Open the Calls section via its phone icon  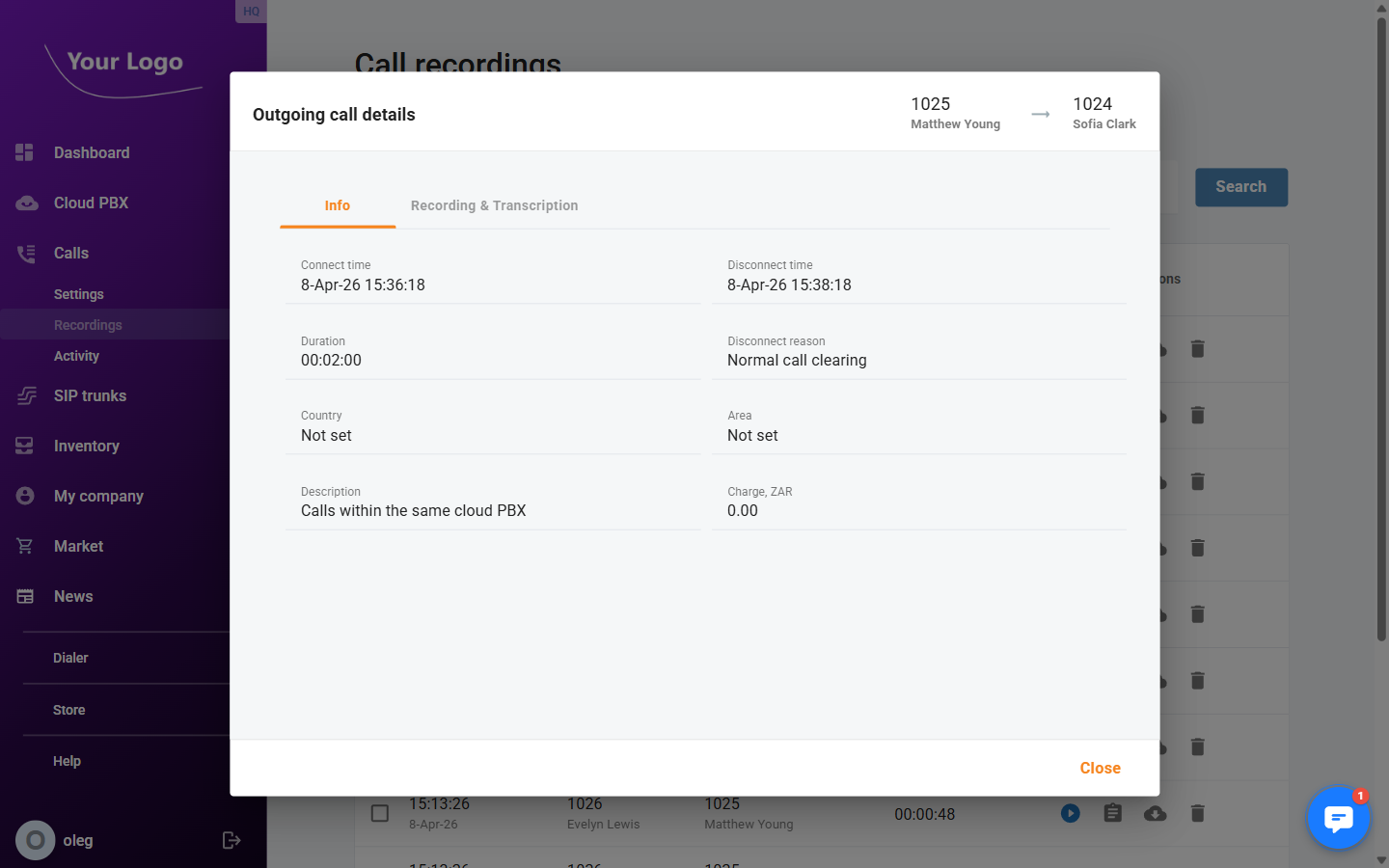[24, 253]
